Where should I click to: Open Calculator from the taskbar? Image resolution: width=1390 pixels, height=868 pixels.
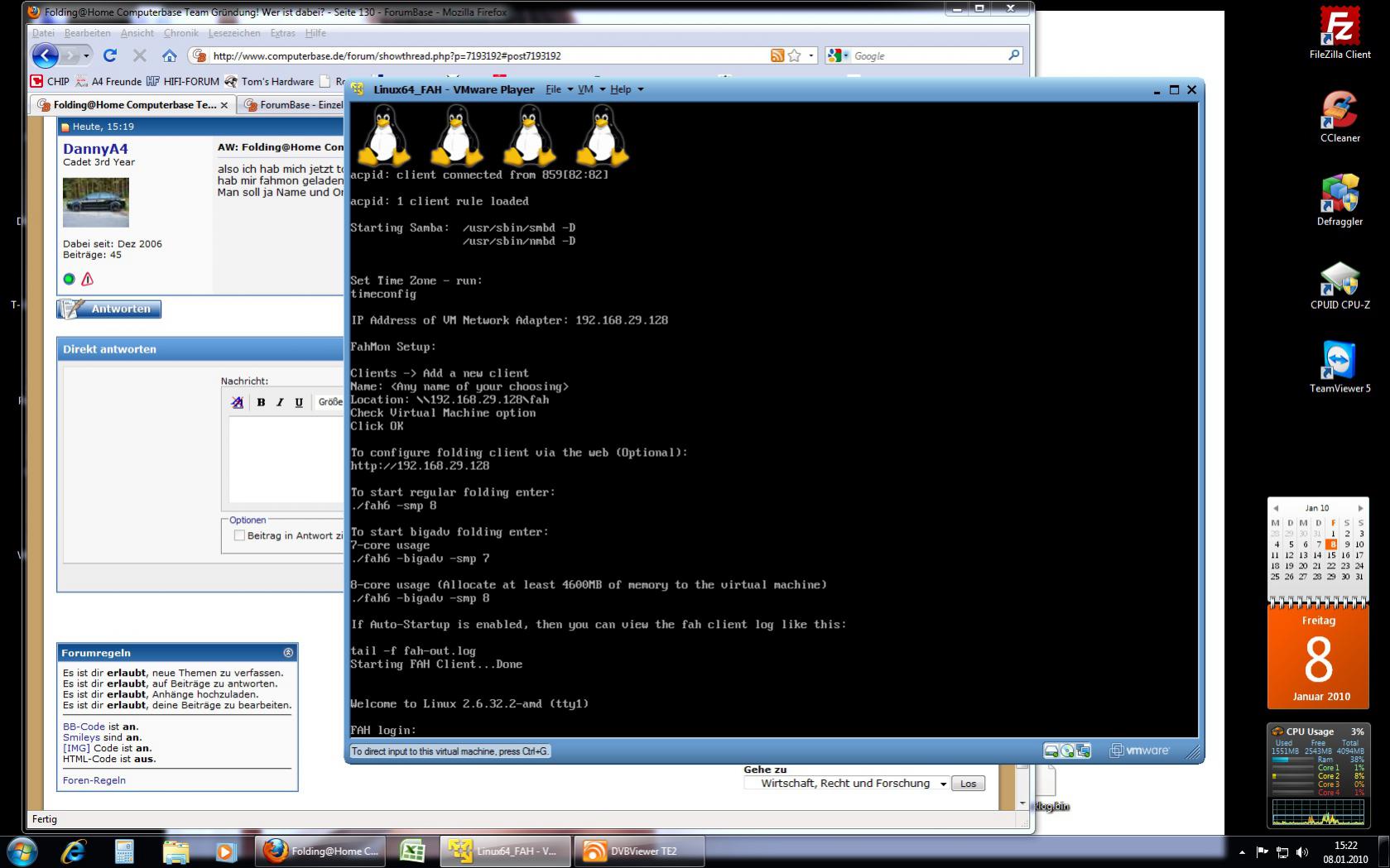click(124, 851)
